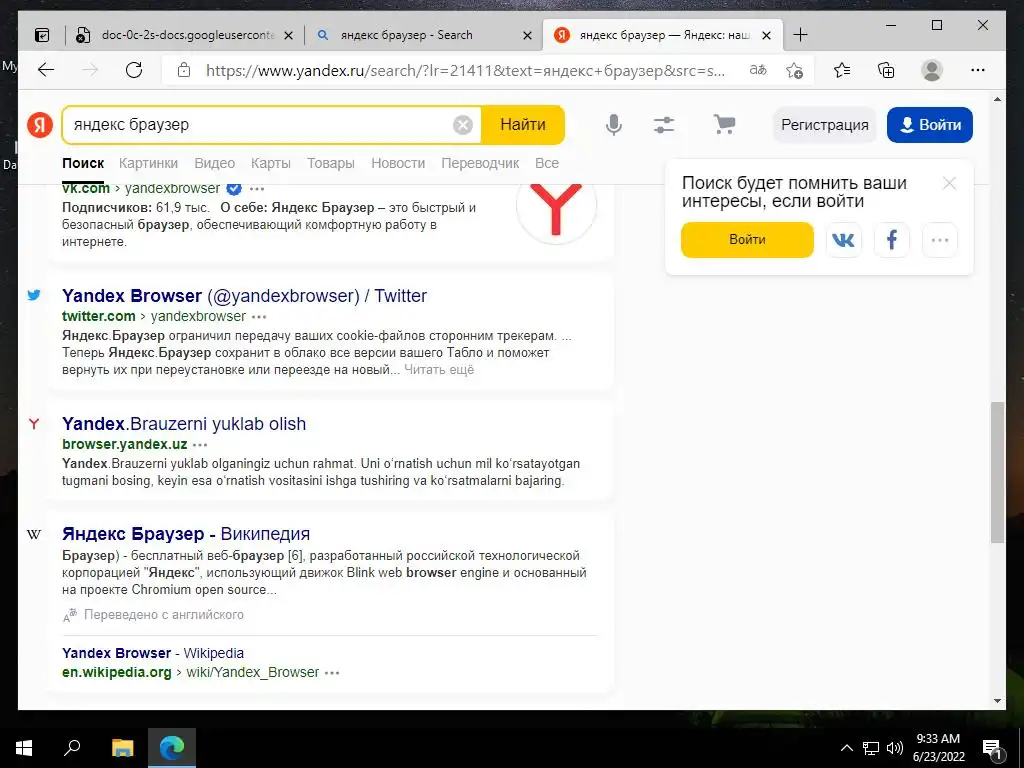The height and width of the screenshot is (768, 1024).
Task: Click the Yandex search input field
Action: click(x=261, y=125)
